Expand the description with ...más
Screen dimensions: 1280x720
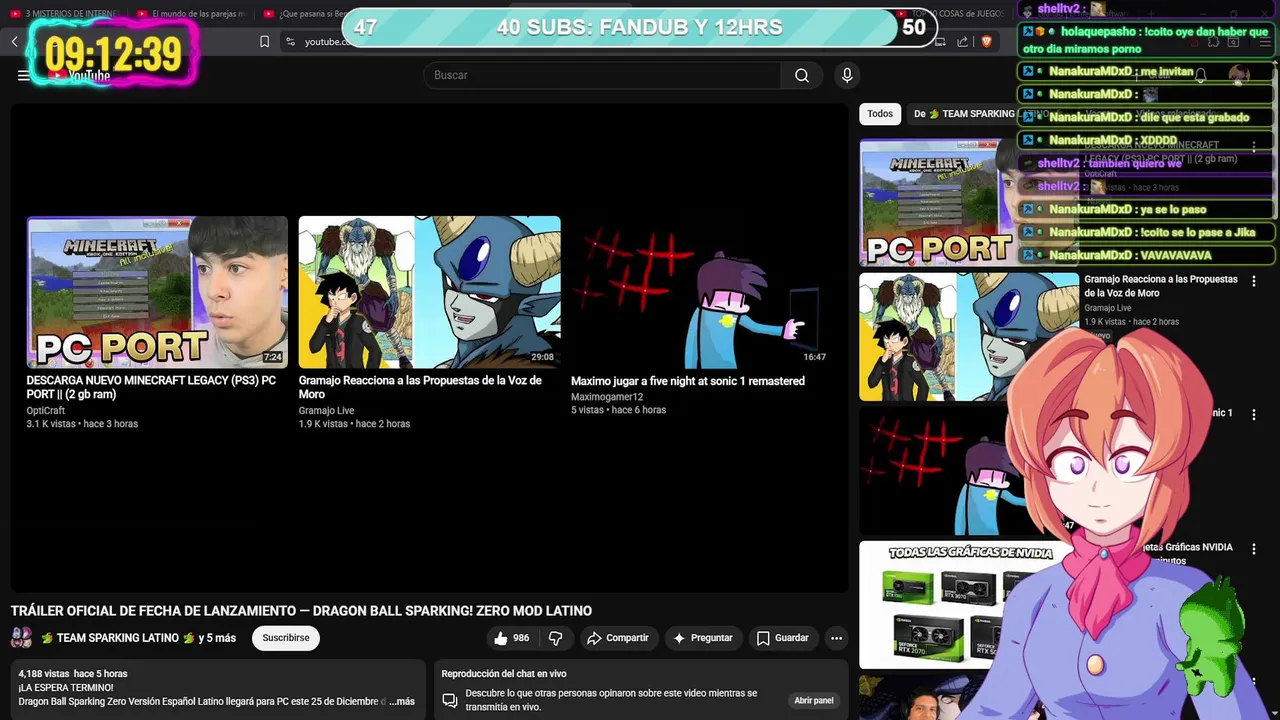tap(401, 701)
